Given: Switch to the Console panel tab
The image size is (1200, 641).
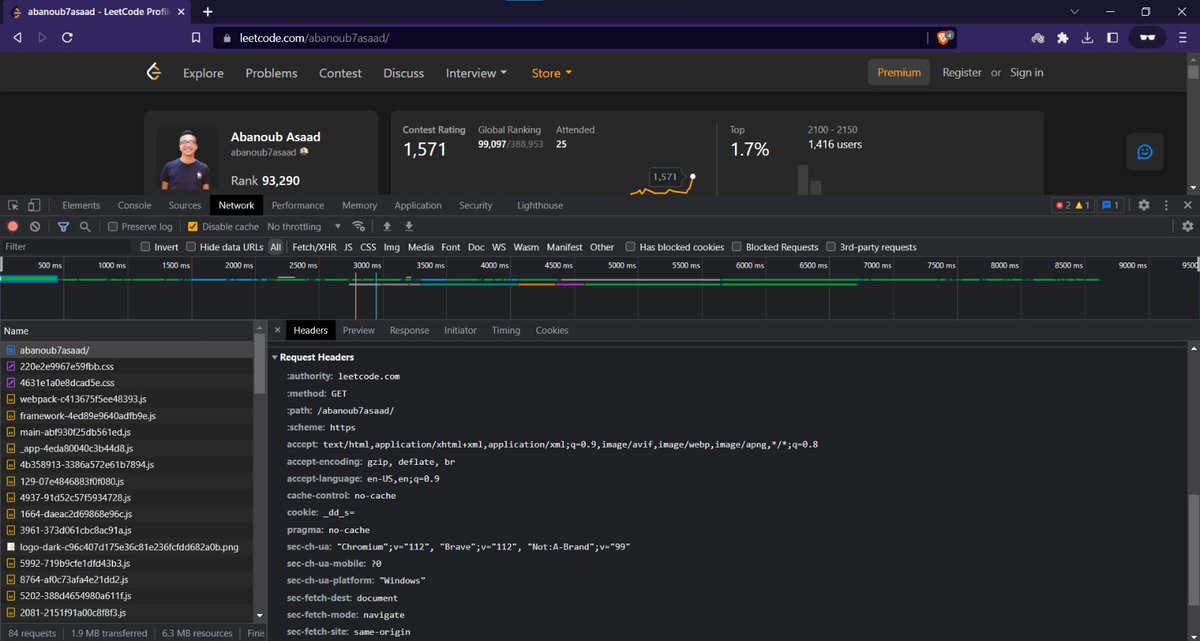Looking at the screenshot, I should [135, 205].
